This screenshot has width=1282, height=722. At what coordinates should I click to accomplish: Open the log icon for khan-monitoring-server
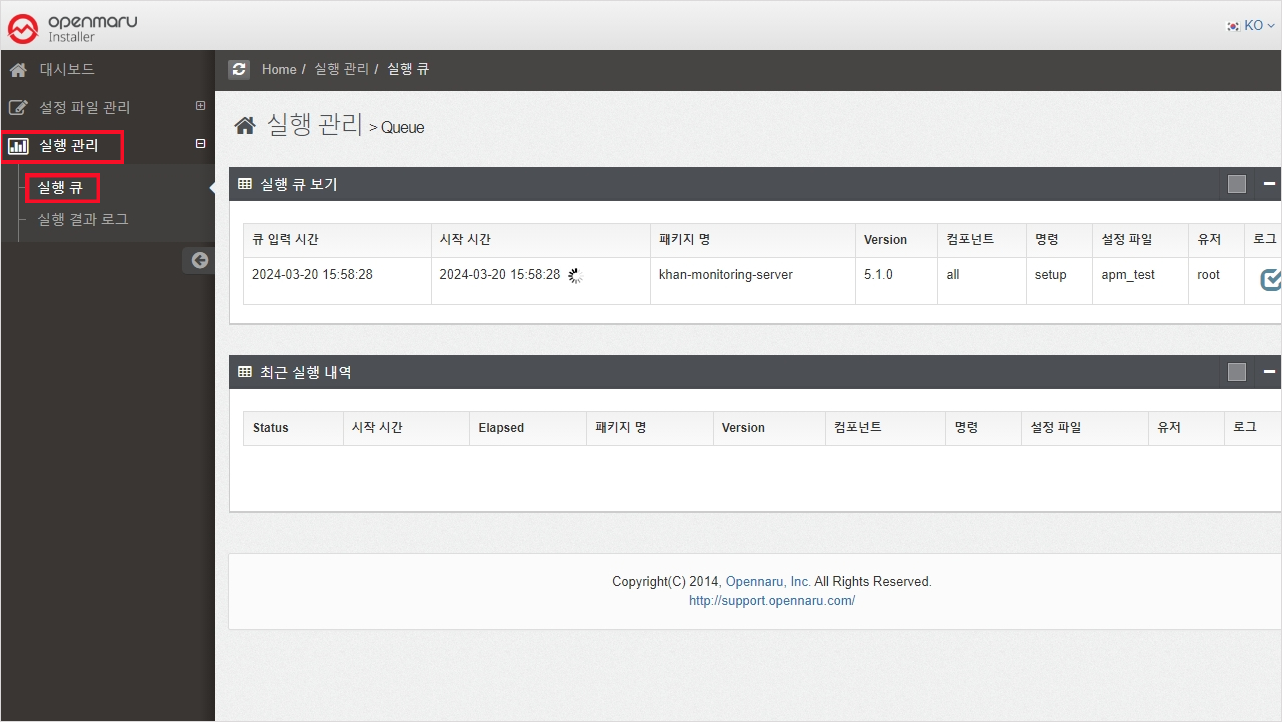pos(1270,280)
